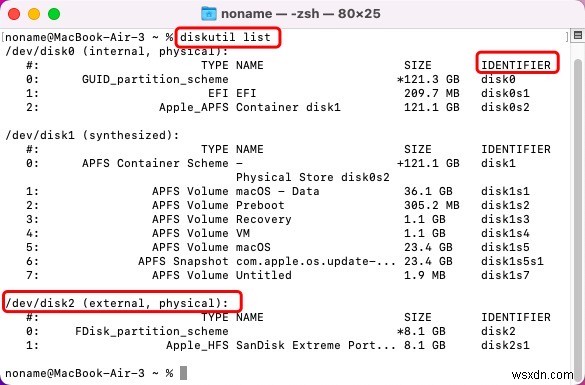The height and width of the screenshot is (385, 585).
Task: Click the 'disk1s4' identifier
Action: click(x=505, y=233)
